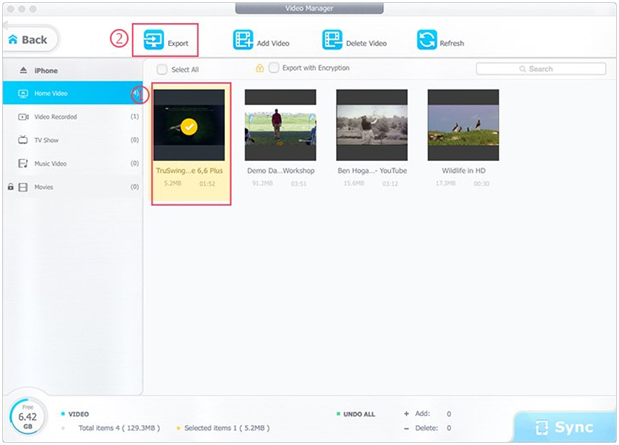Open the Home Video category
This screenshot has width=619, height=445.
point(73,93)
